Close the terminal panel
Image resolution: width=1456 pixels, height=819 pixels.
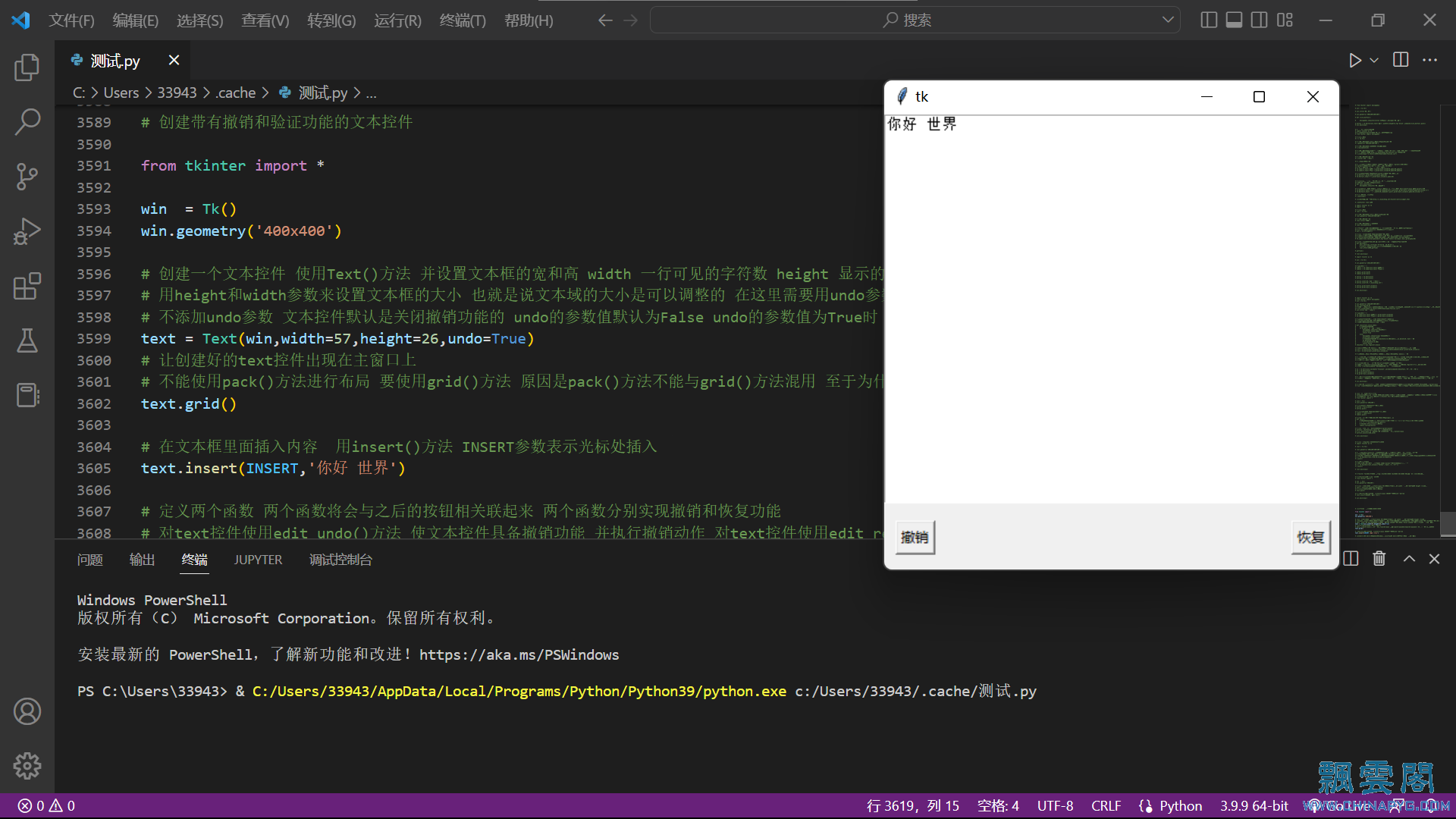[x=1434, y=559]
